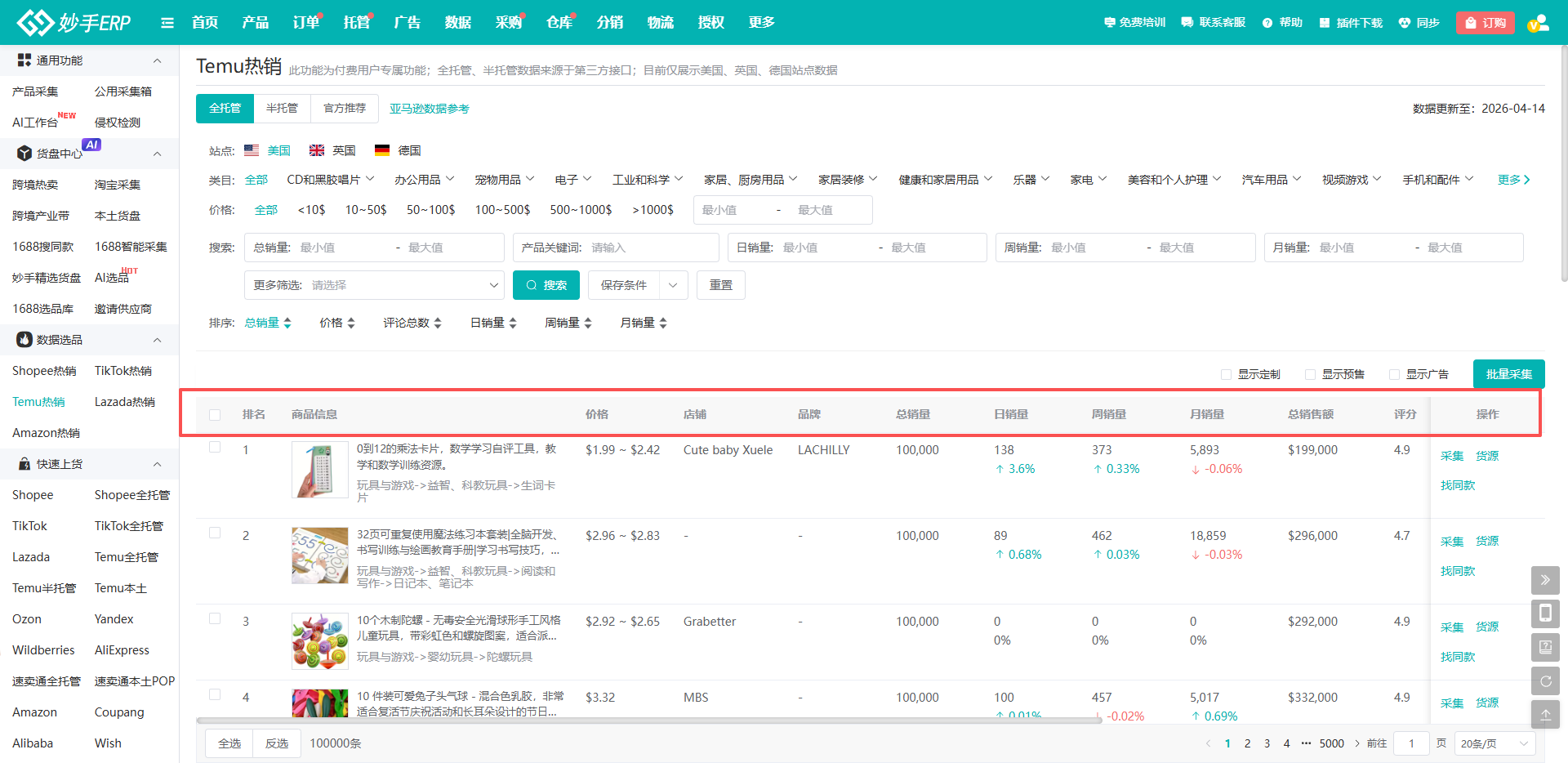Image resolution: width=1568 pixels, height=763 pixels.
Task: Sort by 周销量 arrows
Action: click(588, 323)
